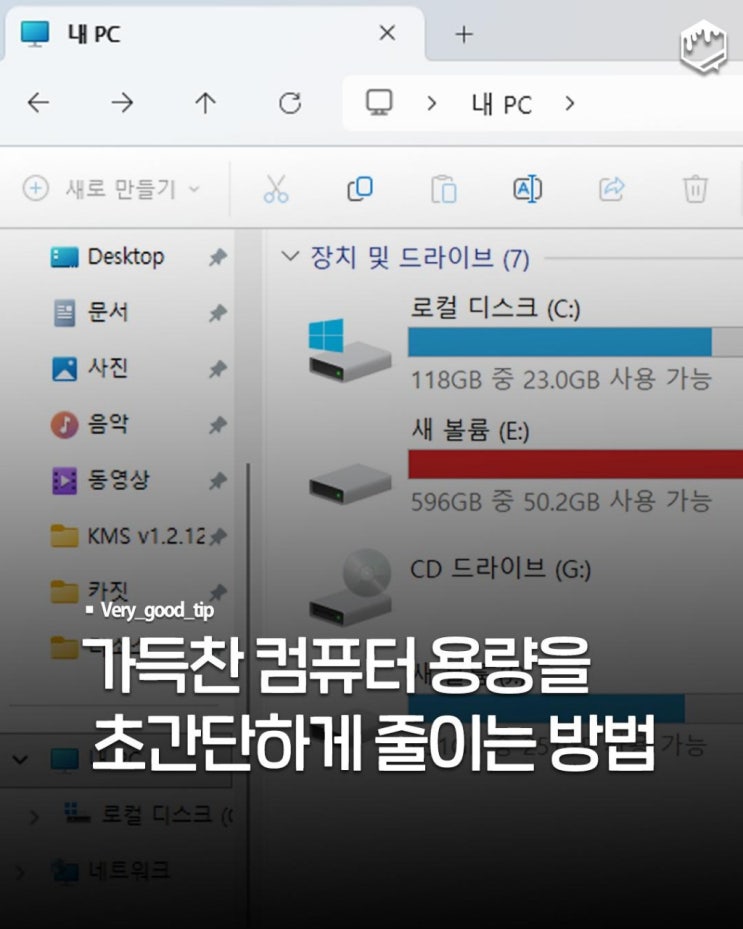Select 네트워크 in the navigation tree

pyautogui.click(x=111, y=871)
